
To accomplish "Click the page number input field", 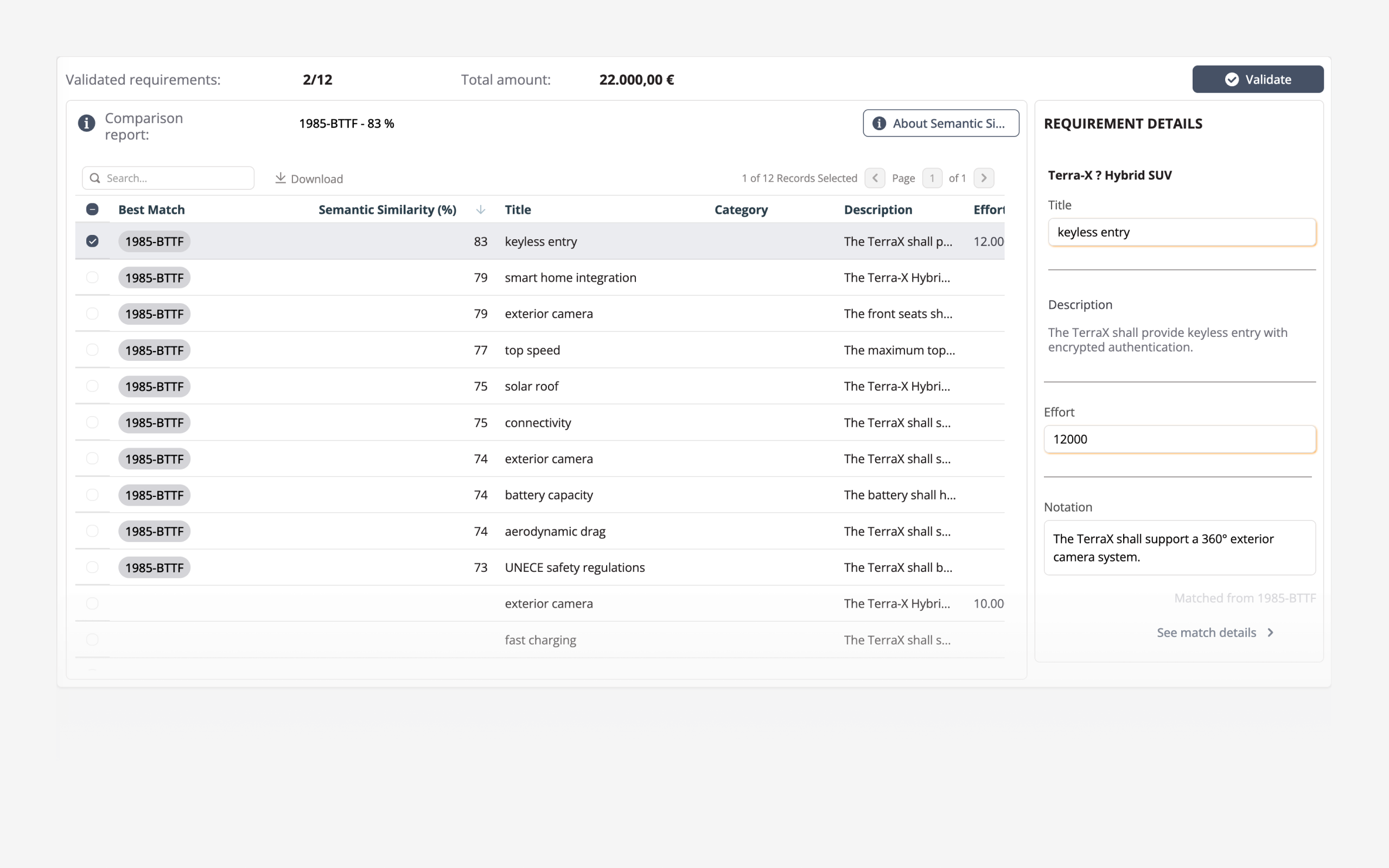I will (932, 178).
